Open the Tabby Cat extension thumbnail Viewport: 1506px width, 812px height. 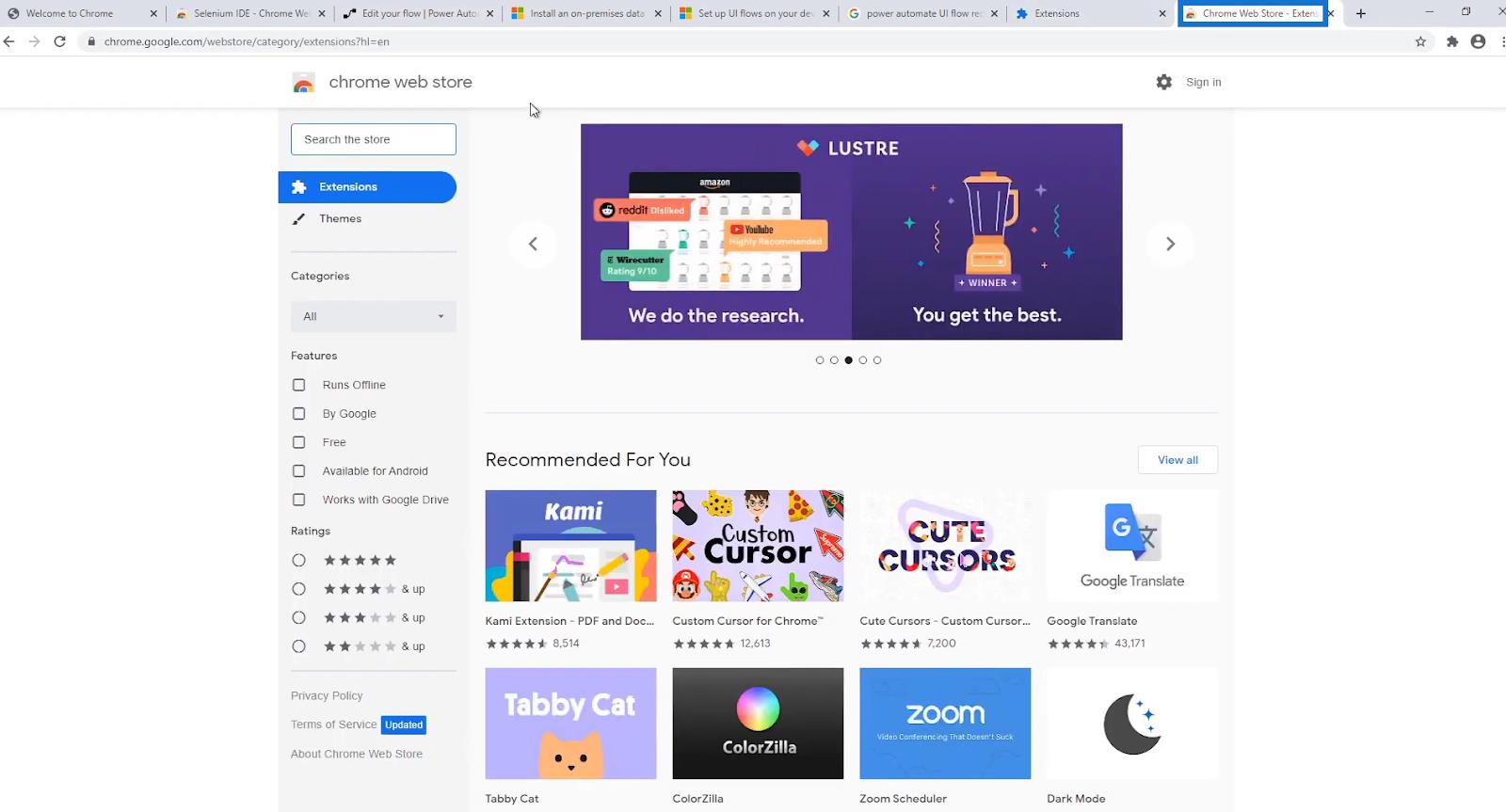[570, 724]
